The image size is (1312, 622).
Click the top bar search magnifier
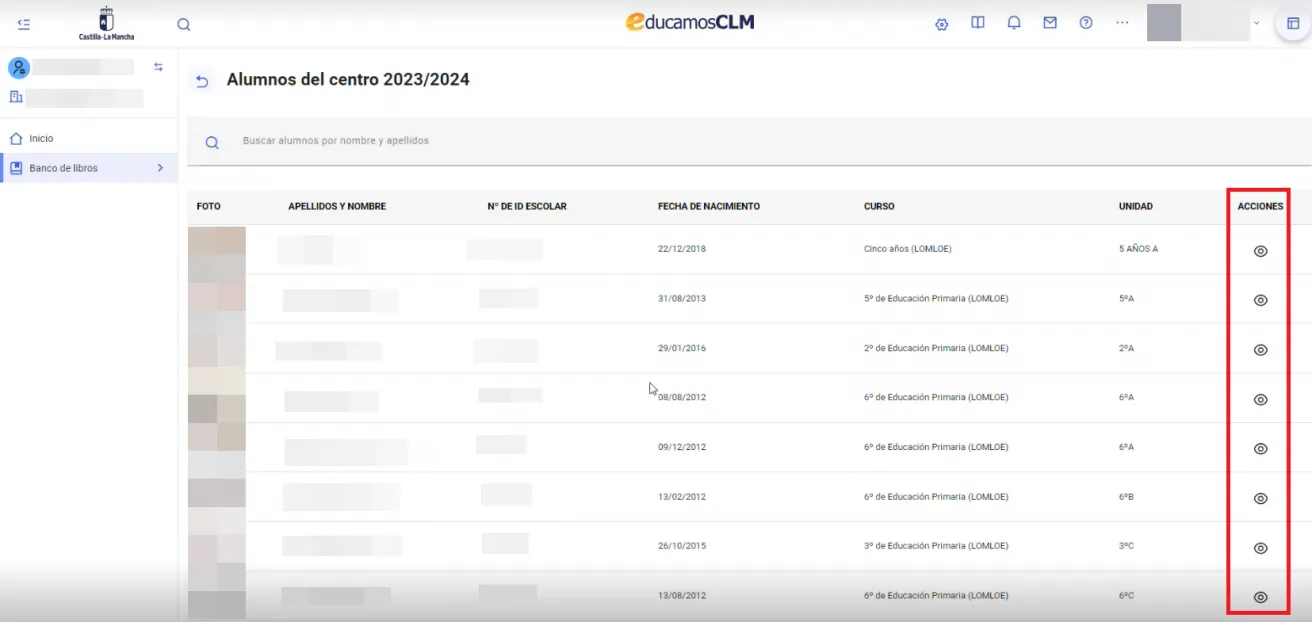183,25
